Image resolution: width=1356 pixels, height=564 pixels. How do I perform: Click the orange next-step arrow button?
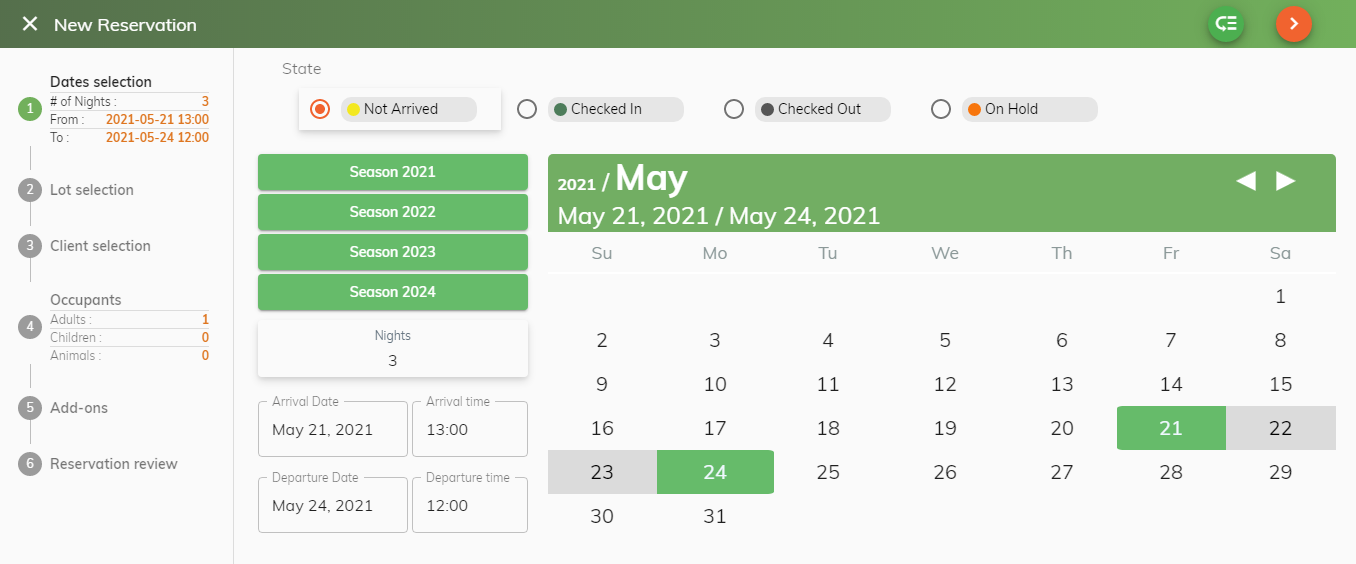(x=1294, y=23)
